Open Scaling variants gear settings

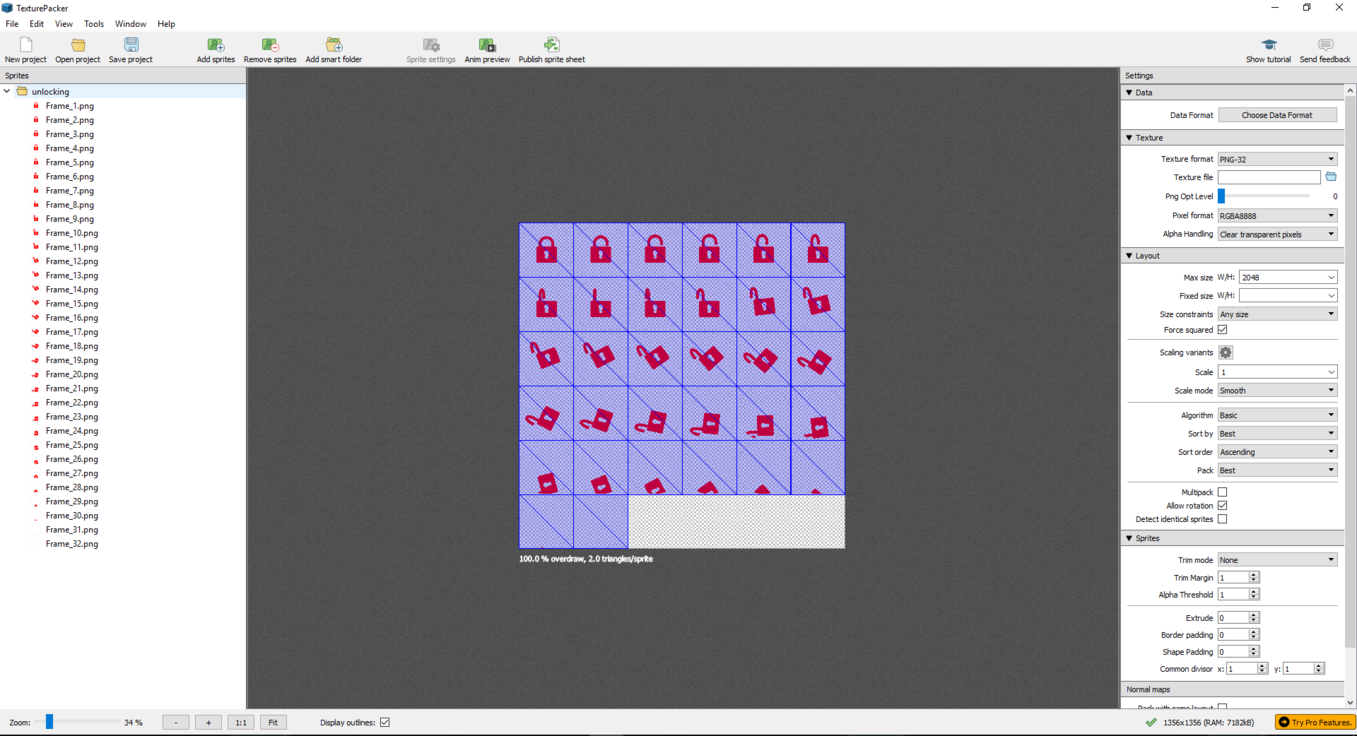1226,353
